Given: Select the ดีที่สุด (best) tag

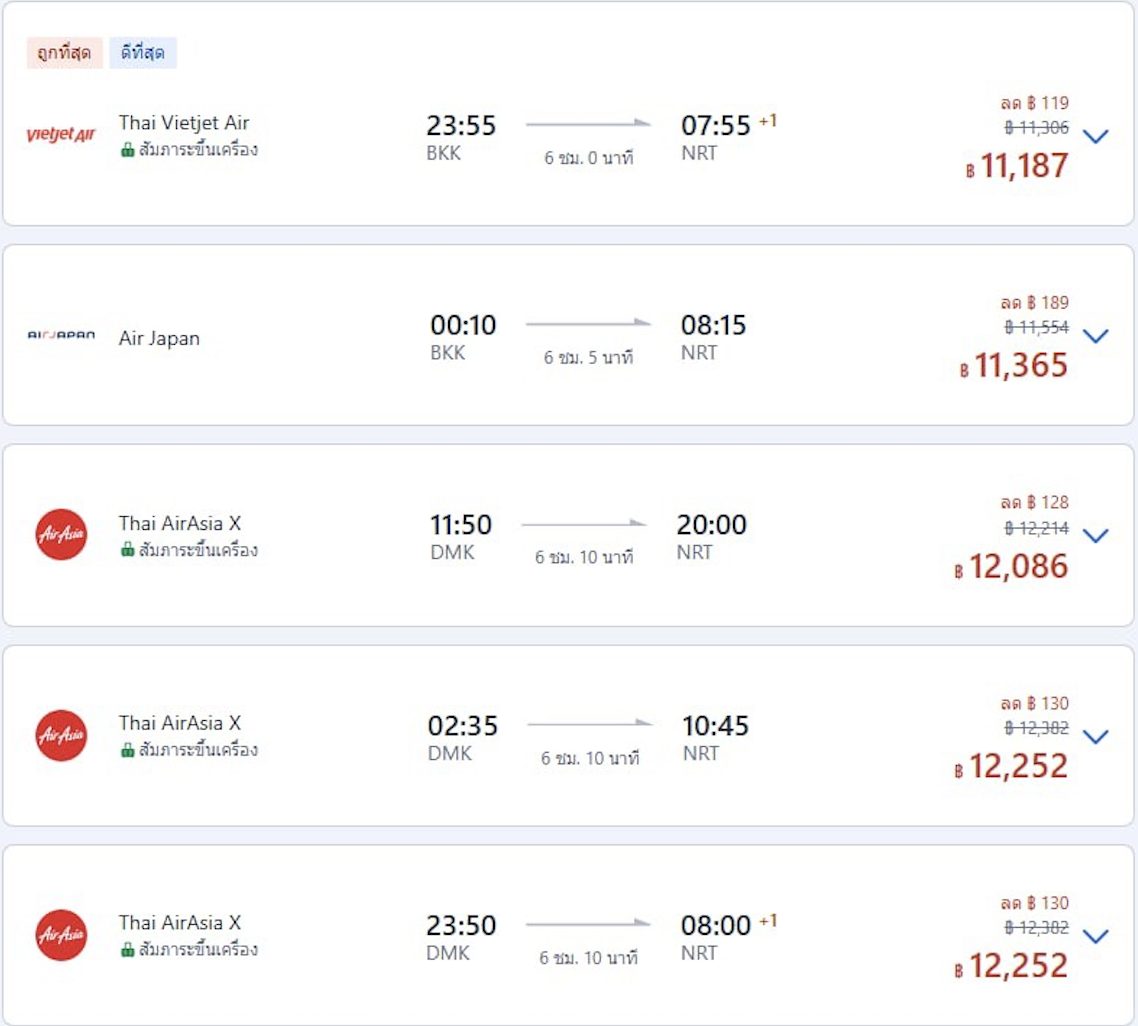Looking at the screenshot, I should tap(143, 53).
